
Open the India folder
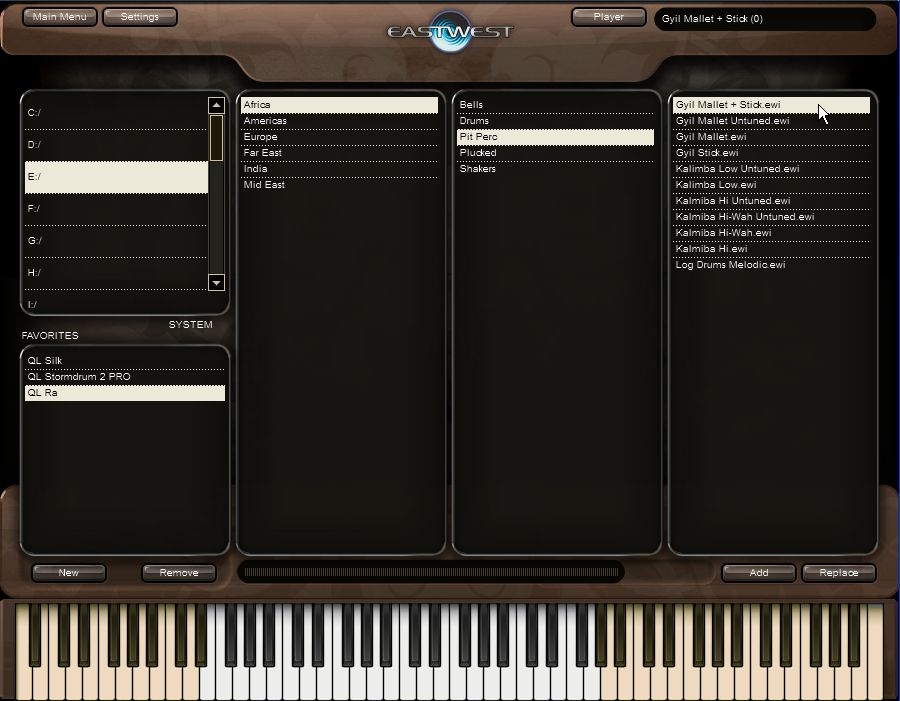click(339, 169)
